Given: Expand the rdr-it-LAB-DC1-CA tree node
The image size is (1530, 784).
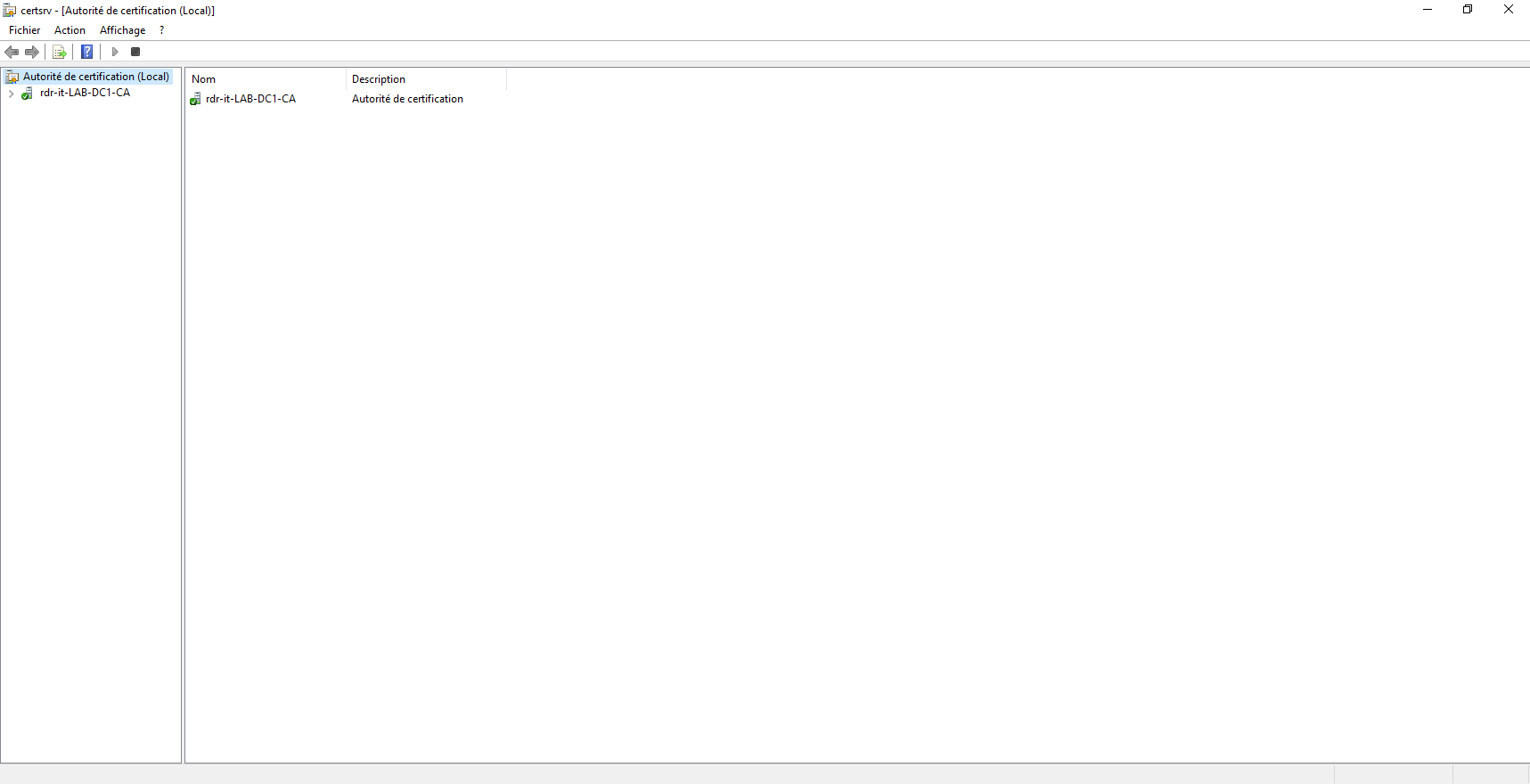Looking at the screenshot, I should pos(11,94).
